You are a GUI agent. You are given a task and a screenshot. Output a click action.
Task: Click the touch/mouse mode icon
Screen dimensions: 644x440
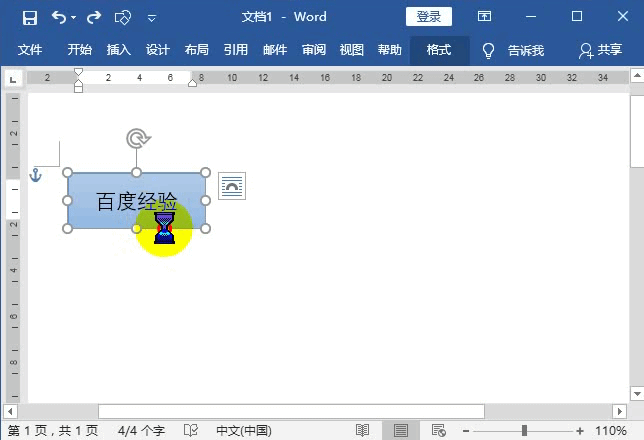(123, 18)
